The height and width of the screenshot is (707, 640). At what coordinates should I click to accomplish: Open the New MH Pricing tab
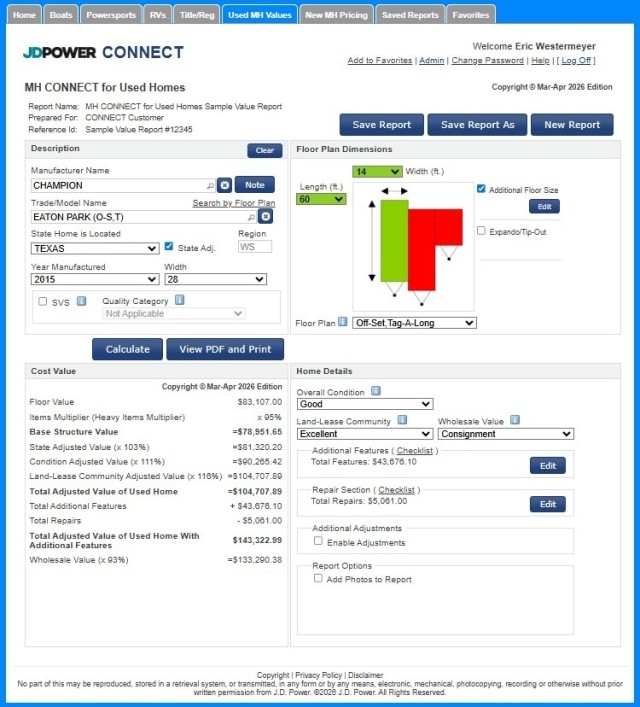[x=336, y=14]
